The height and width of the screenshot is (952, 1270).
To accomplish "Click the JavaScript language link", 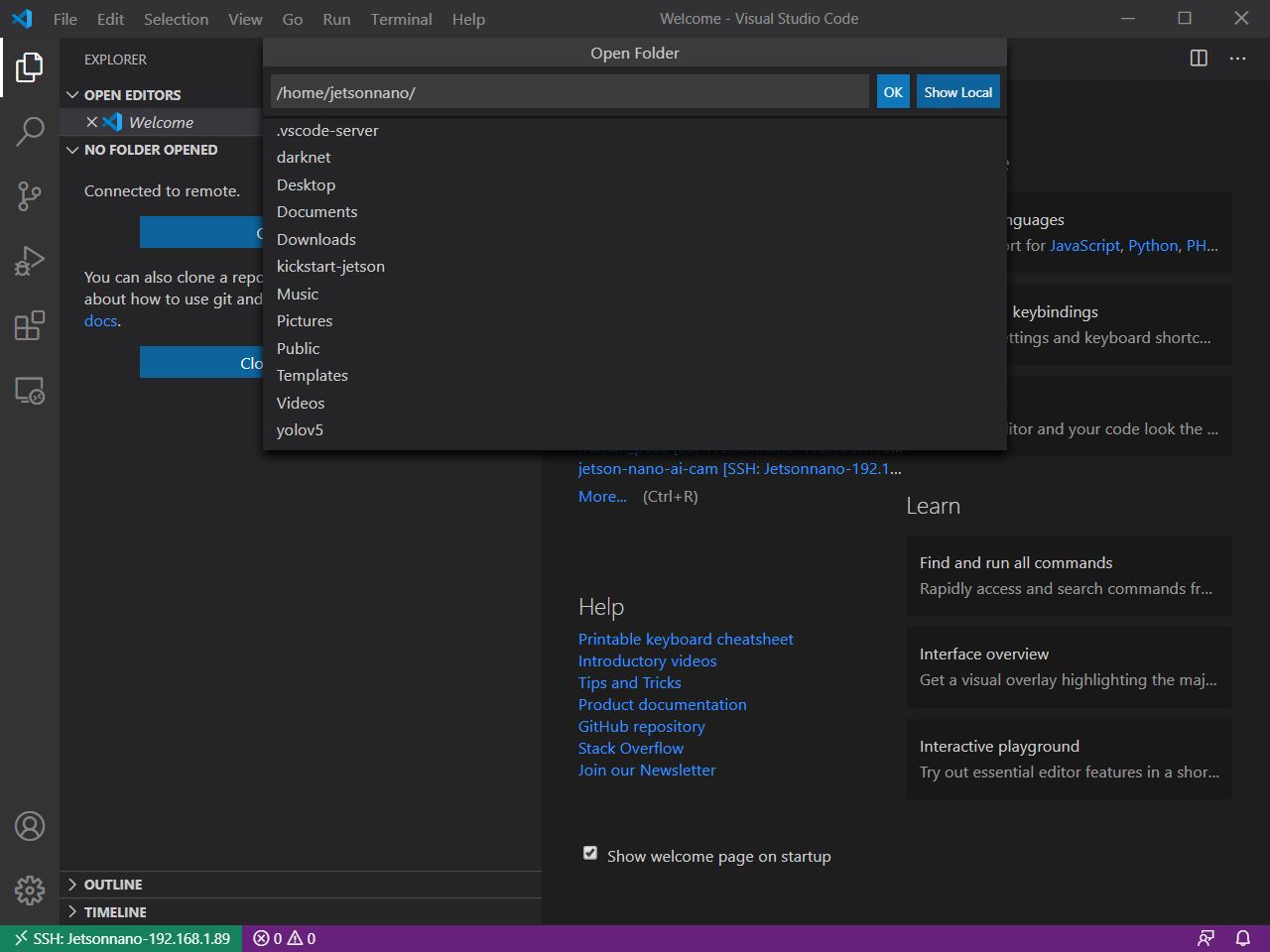I will (1084, 246).
